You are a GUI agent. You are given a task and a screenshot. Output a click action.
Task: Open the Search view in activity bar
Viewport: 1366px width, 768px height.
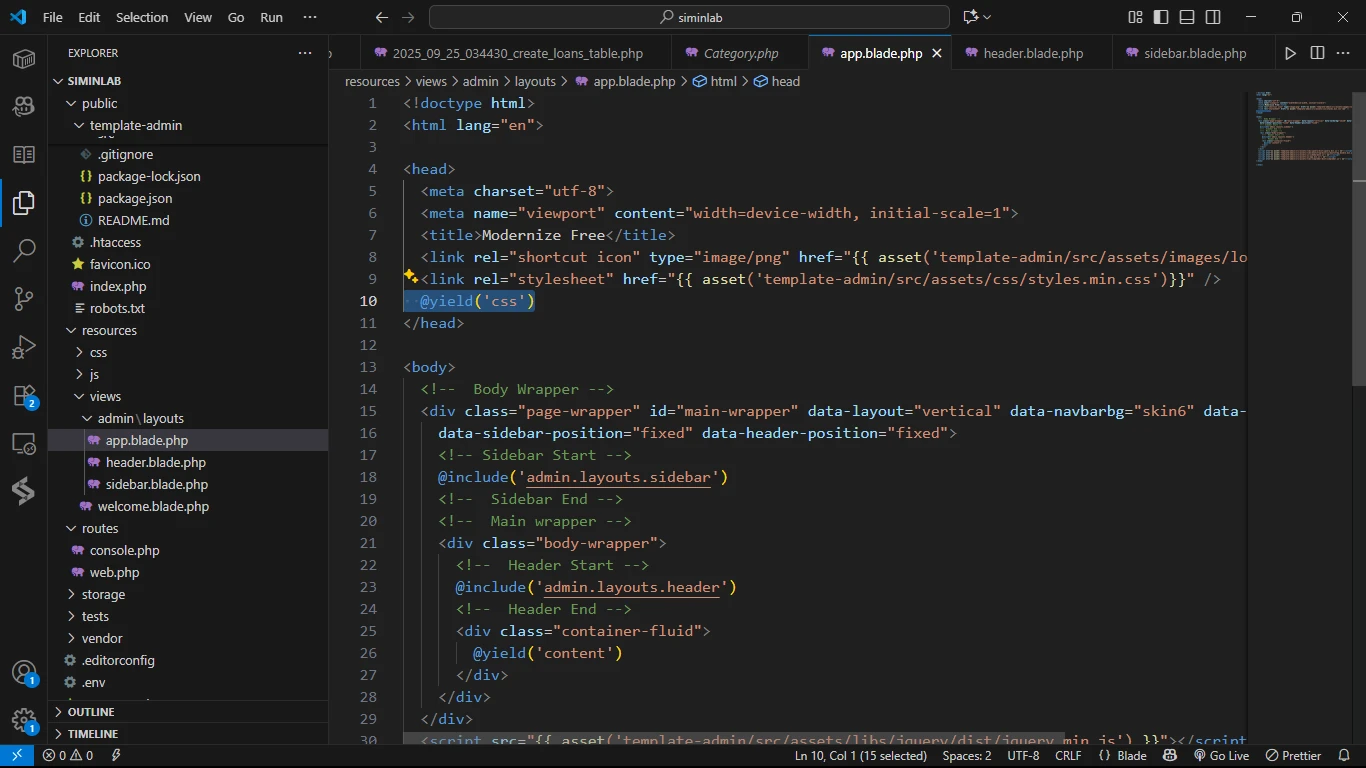tap(24, 251)
